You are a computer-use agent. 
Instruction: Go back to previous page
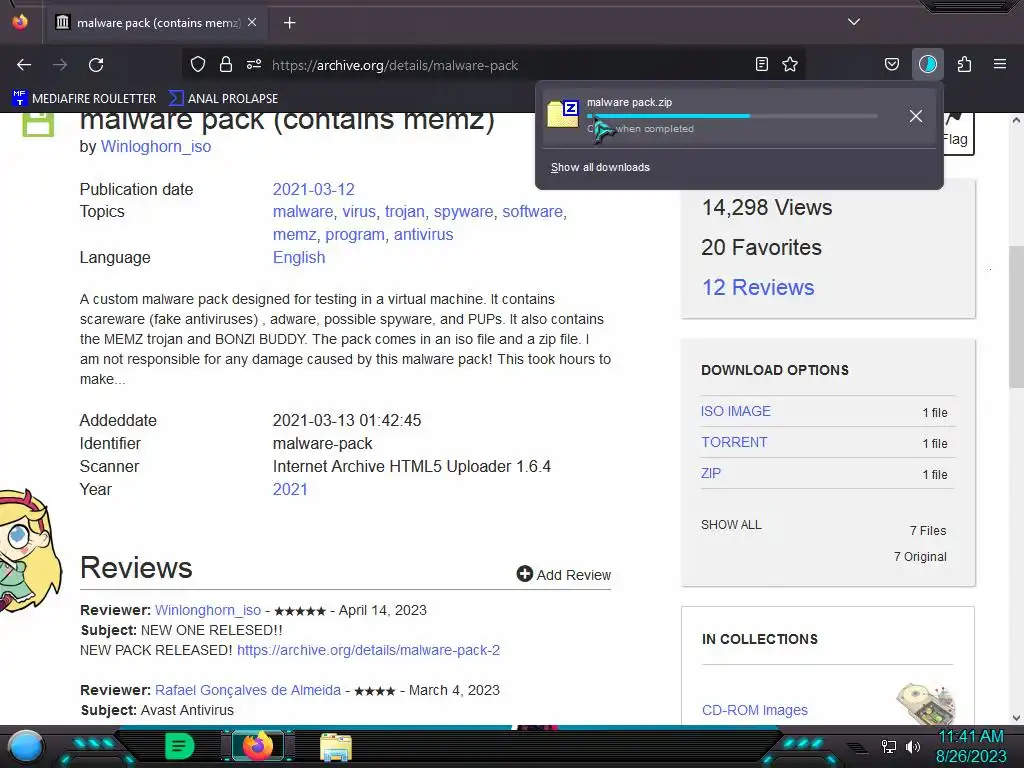[24, 65]
